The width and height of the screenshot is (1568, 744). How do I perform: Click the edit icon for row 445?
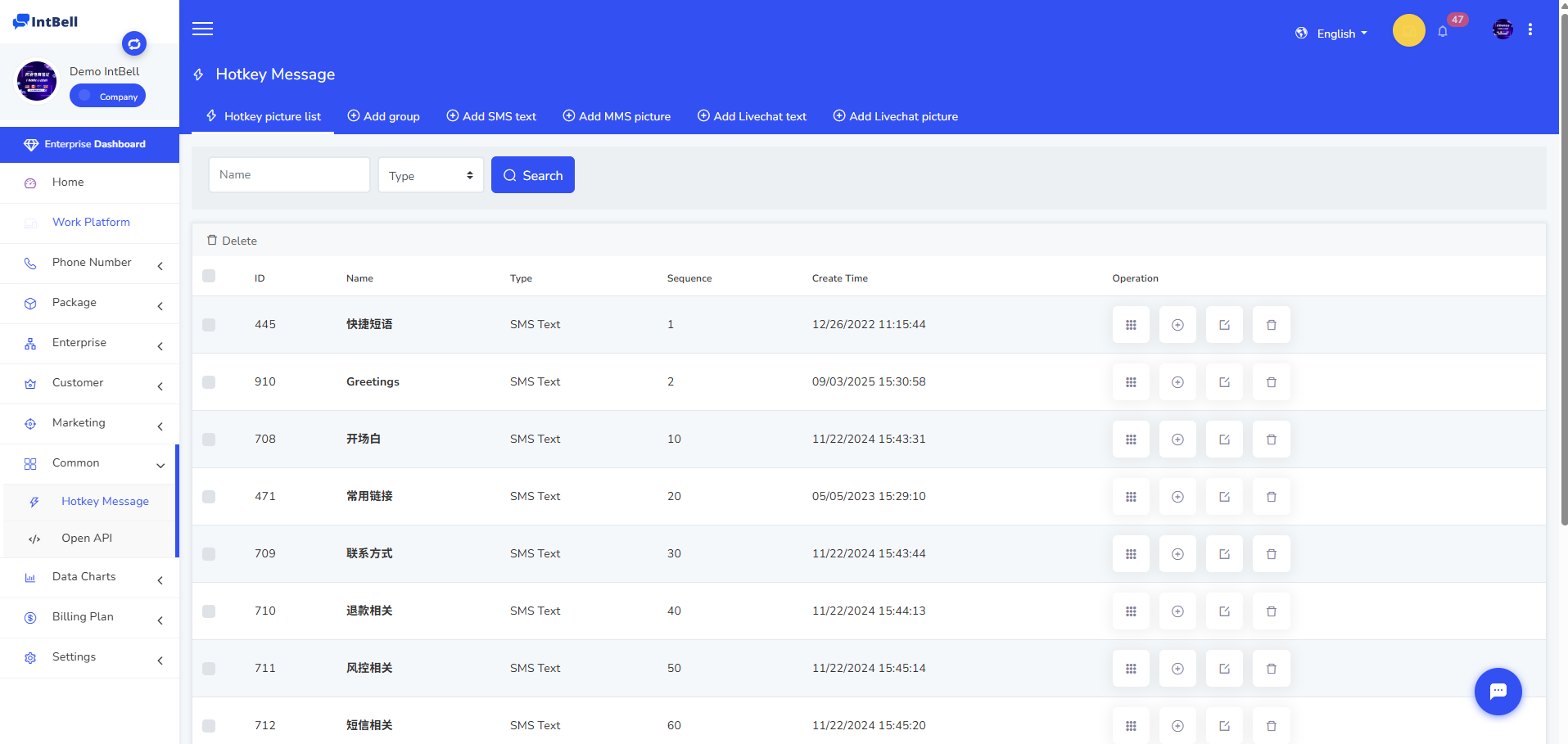1224,325
